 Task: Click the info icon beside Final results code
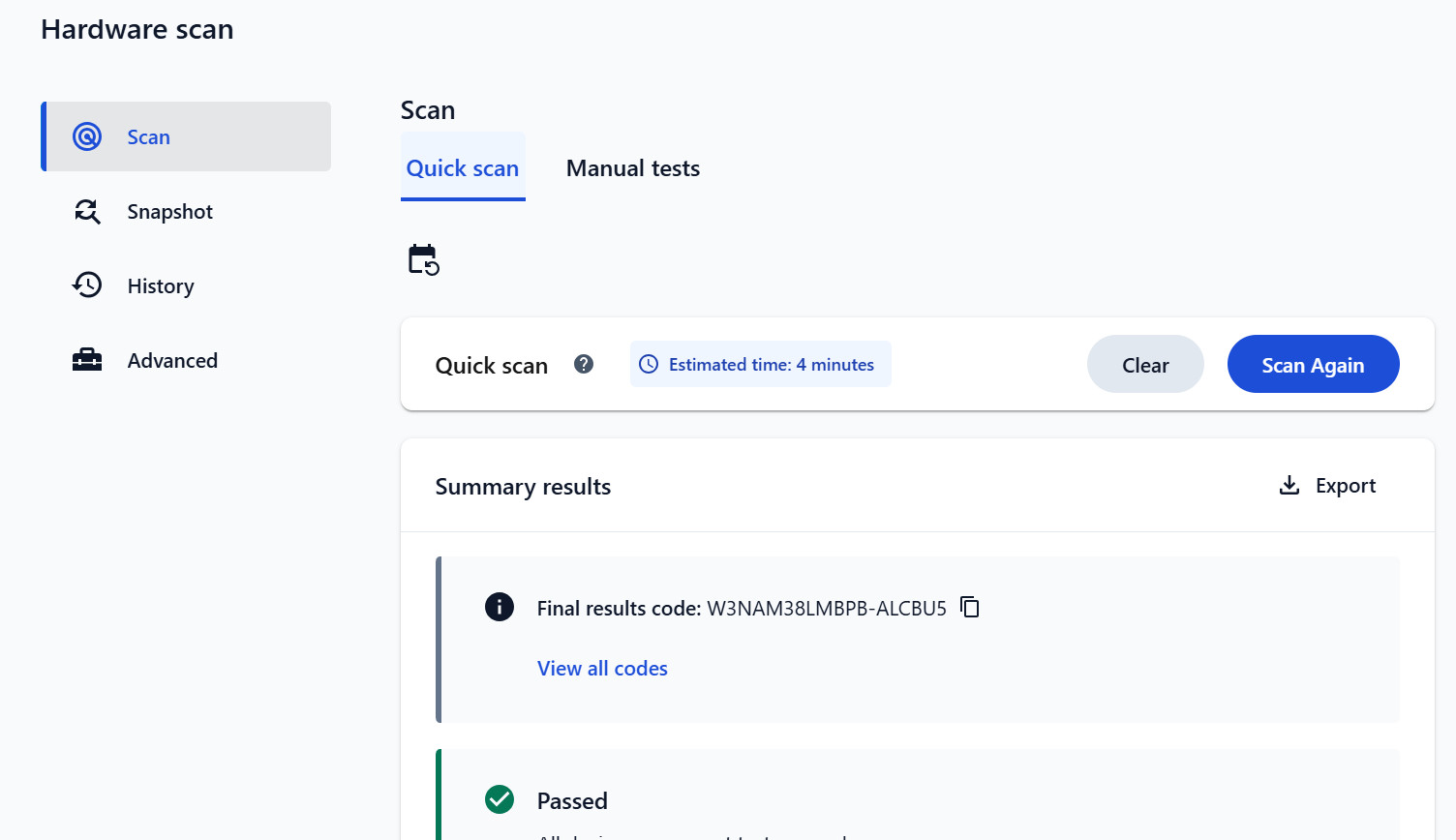pyautogui.click(x=500, y=607)
